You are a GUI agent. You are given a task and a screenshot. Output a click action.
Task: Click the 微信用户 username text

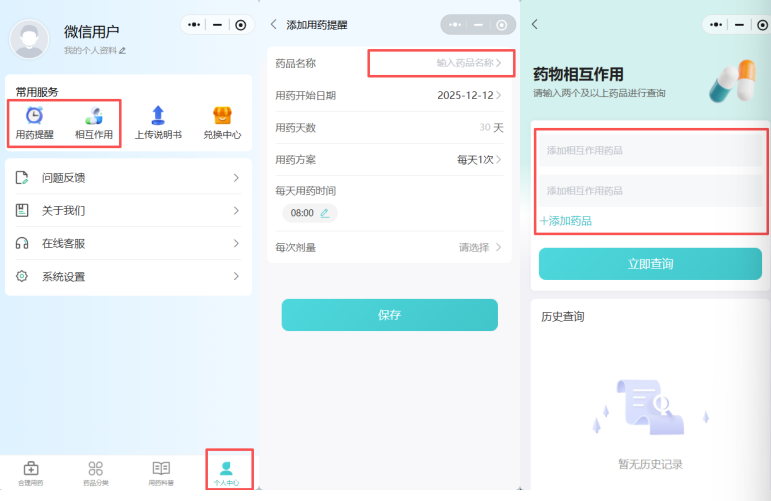pos(91,32)
